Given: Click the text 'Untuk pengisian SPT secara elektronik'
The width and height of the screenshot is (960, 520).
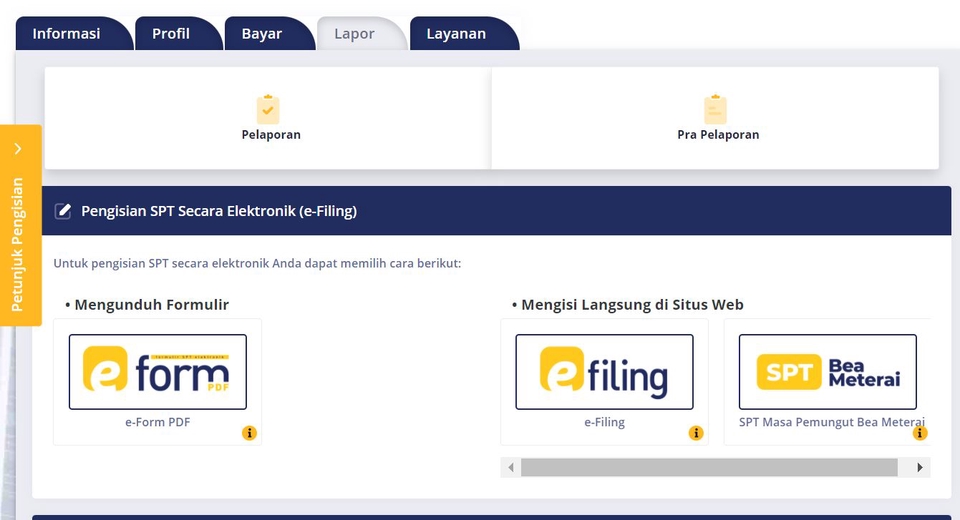Looking at the screenshot, I should [162, 263].
